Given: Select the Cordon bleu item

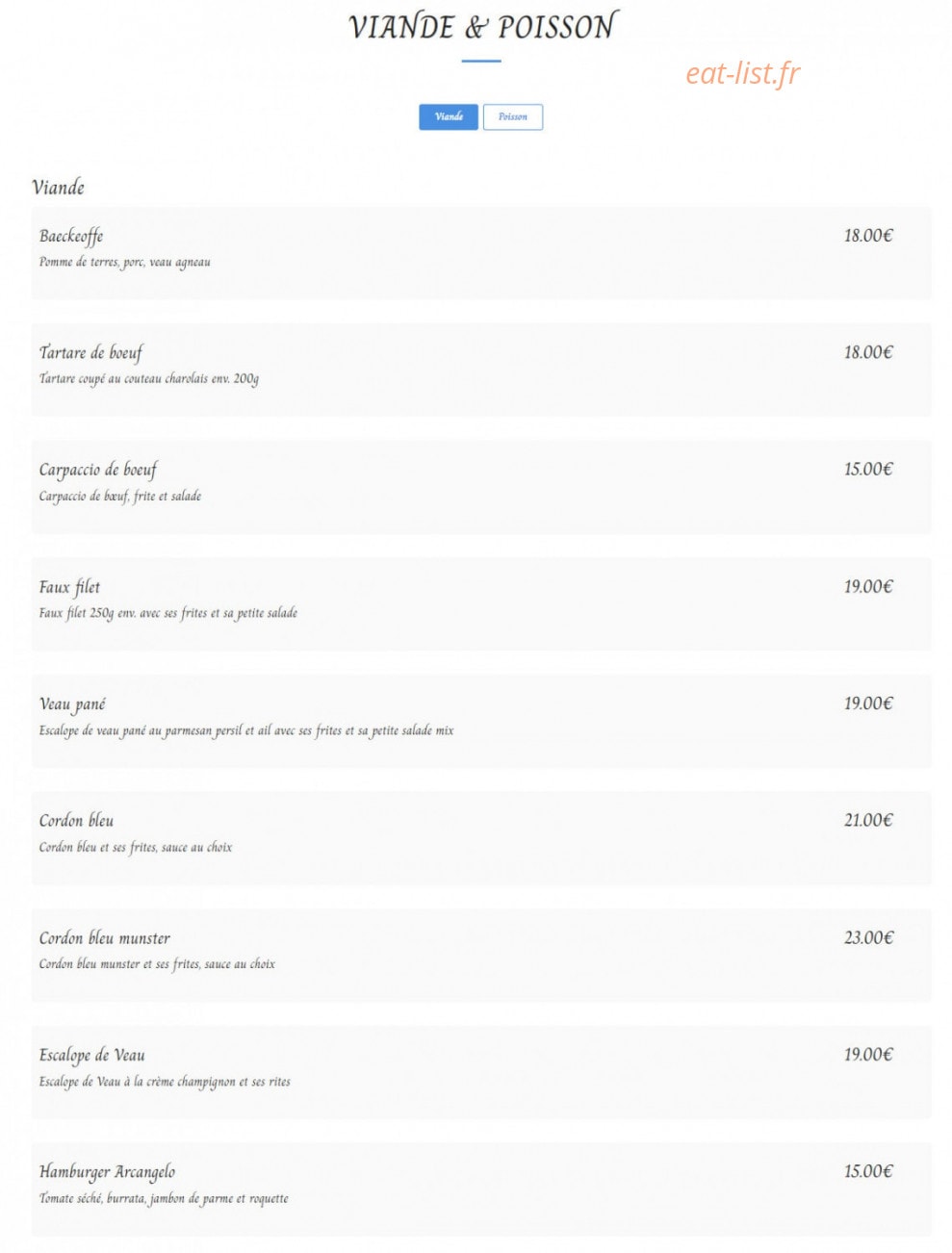Looking at the screenshot, I should 481,838.
